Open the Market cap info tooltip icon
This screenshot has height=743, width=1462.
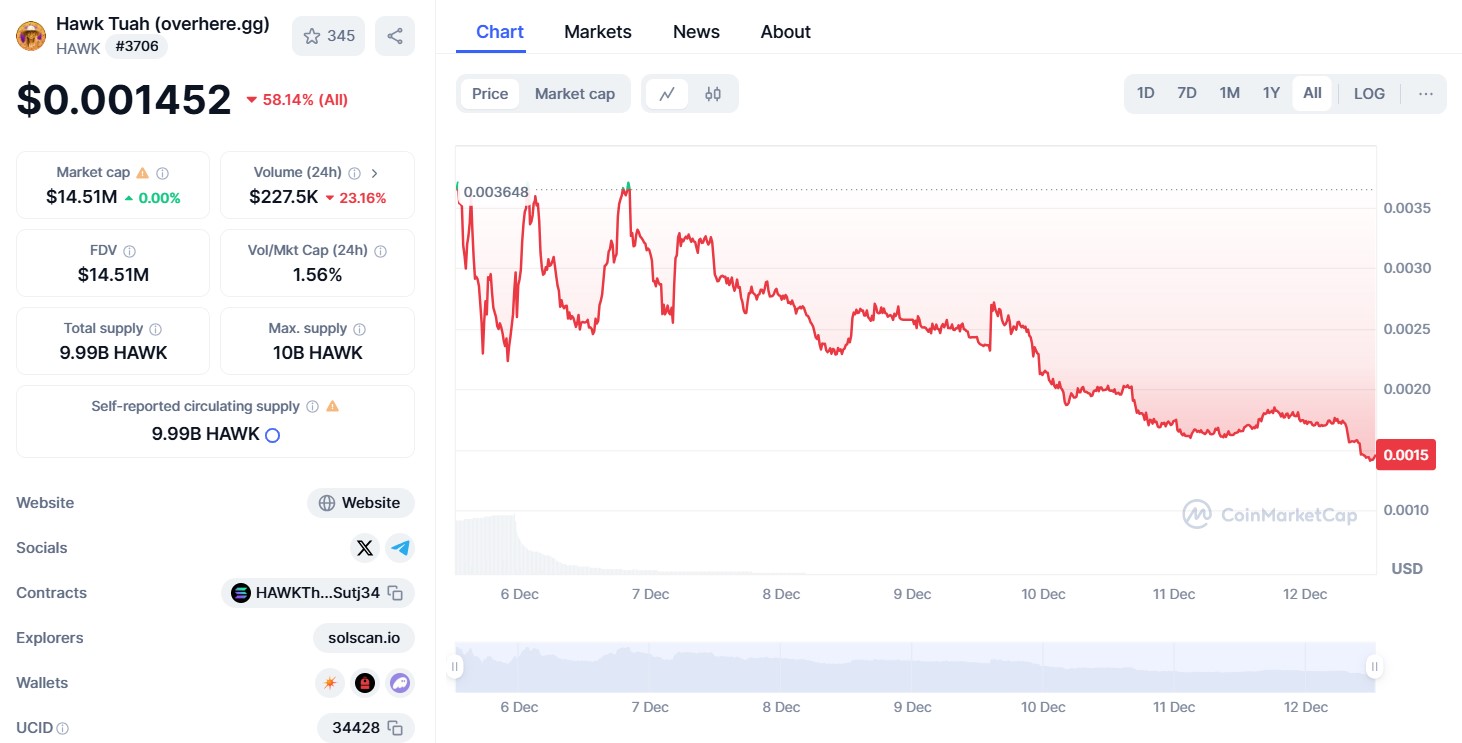(163, 173)
